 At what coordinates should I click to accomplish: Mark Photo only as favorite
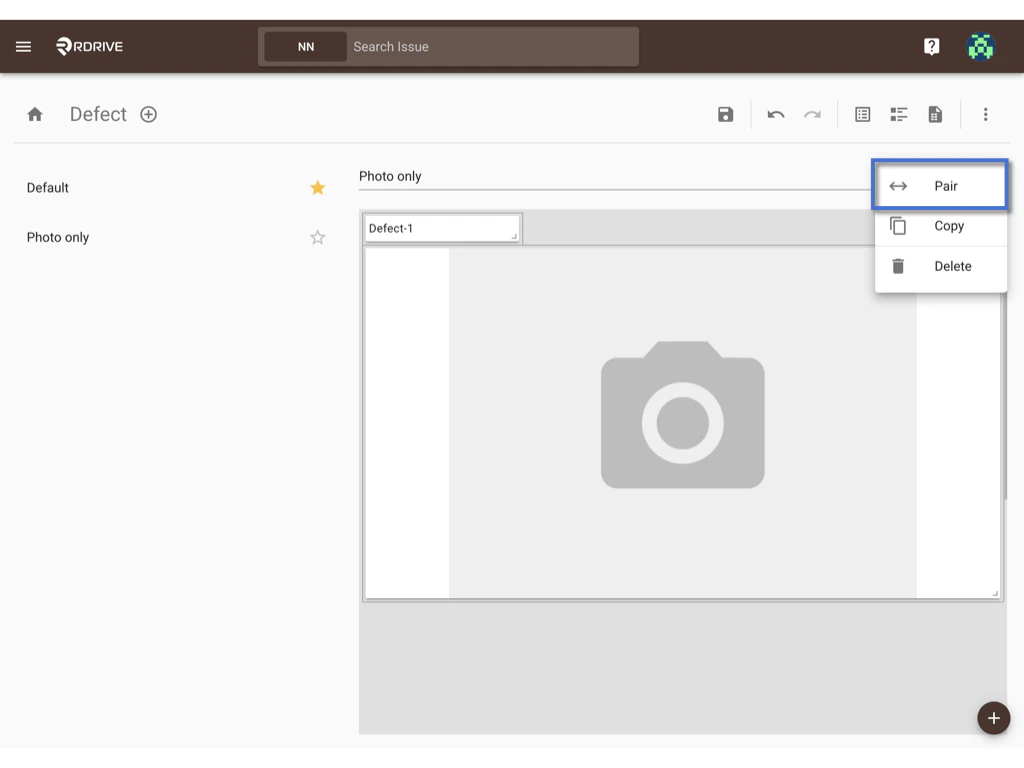click(x=317, y=237)
